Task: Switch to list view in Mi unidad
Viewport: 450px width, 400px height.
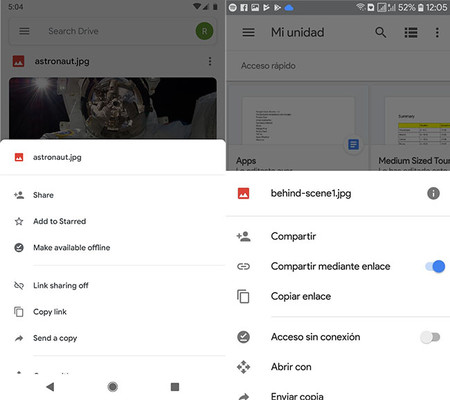Action: click(x=411, y=32)
